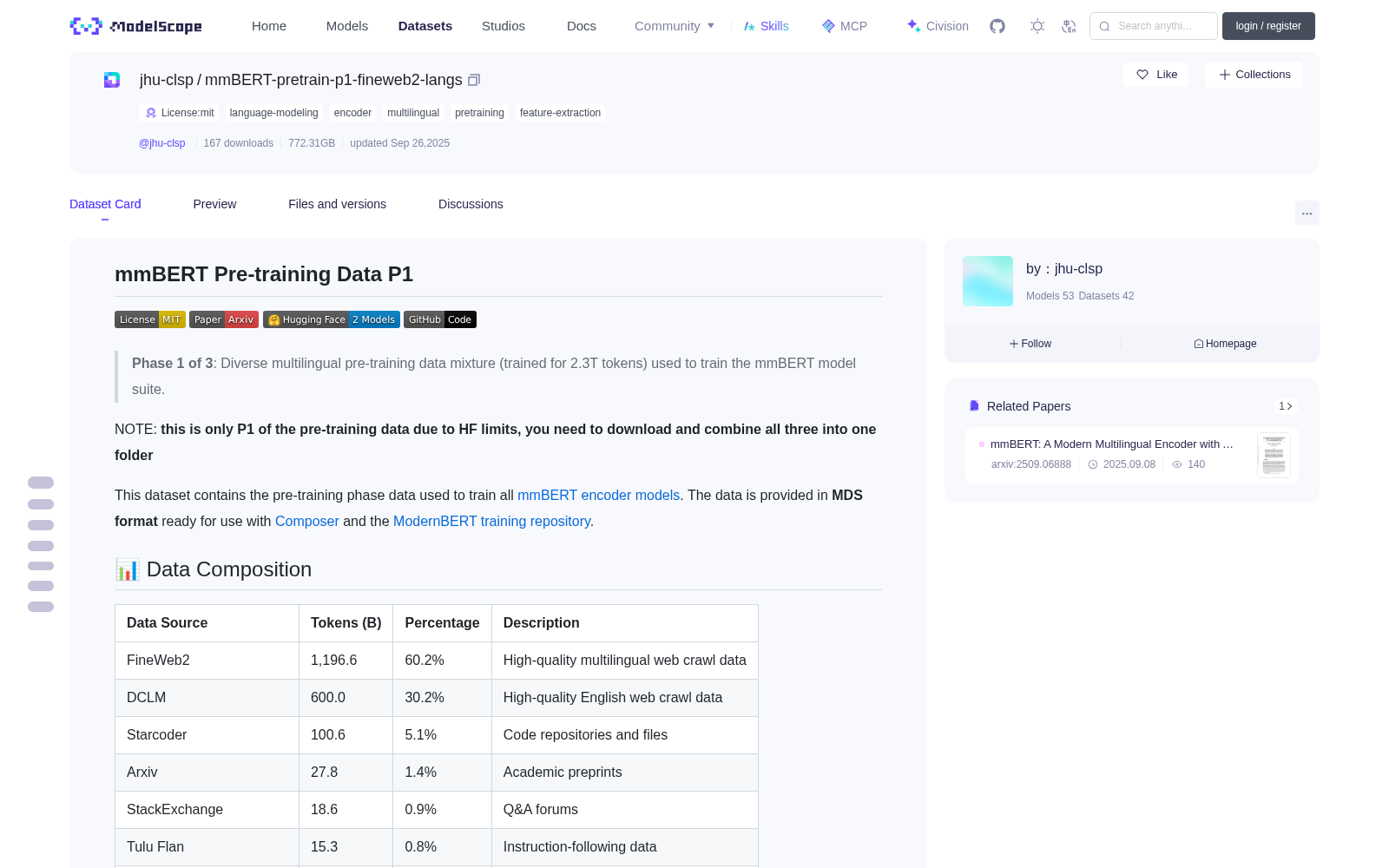This screenshot has height=868, width=1389.
Task: Open the MCP navigation item
Action: click(x=844, y=26)
